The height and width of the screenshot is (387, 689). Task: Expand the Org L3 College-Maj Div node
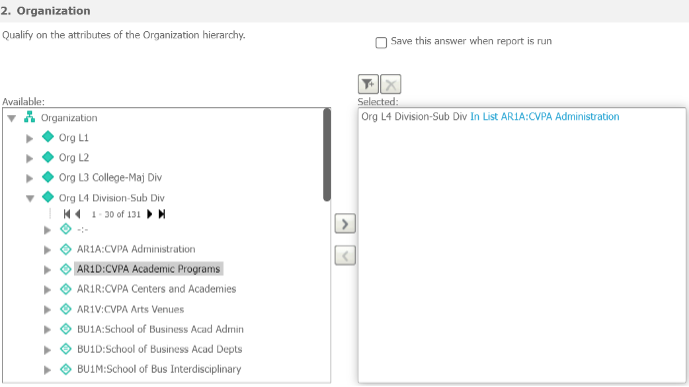click(x=29, y=178)
